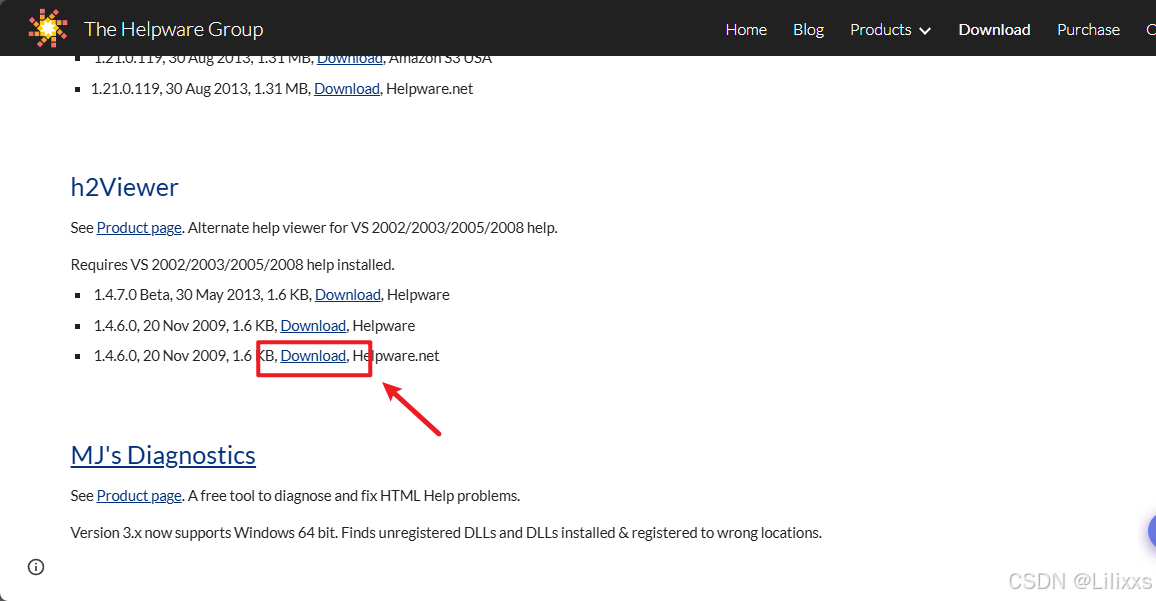The width and height of the screenshot is (1156, 601).
Task: Open the Purchase menu item
Action: tap(1088, 29)
